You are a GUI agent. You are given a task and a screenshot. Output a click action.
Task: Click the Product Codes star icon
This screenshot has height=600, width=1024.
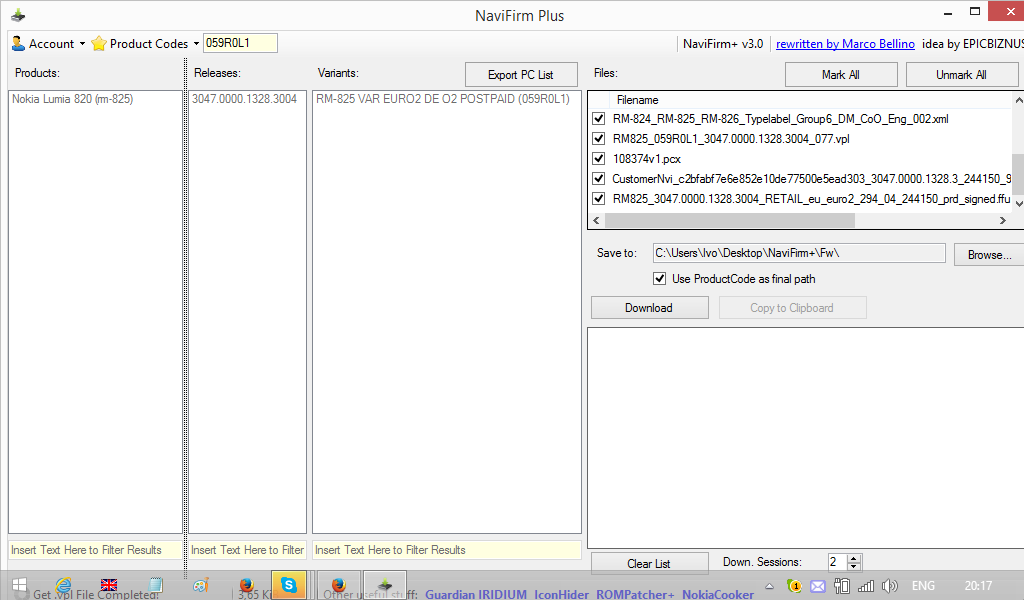click(99, 43)
